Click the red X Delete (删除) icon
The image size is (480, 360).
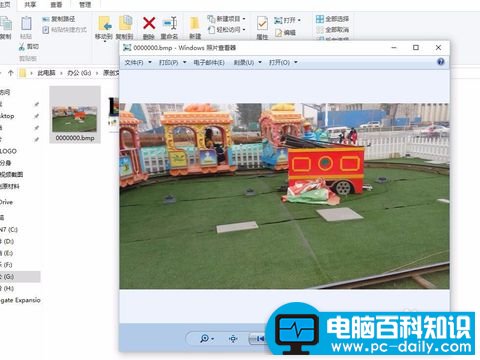click(149, 23)
